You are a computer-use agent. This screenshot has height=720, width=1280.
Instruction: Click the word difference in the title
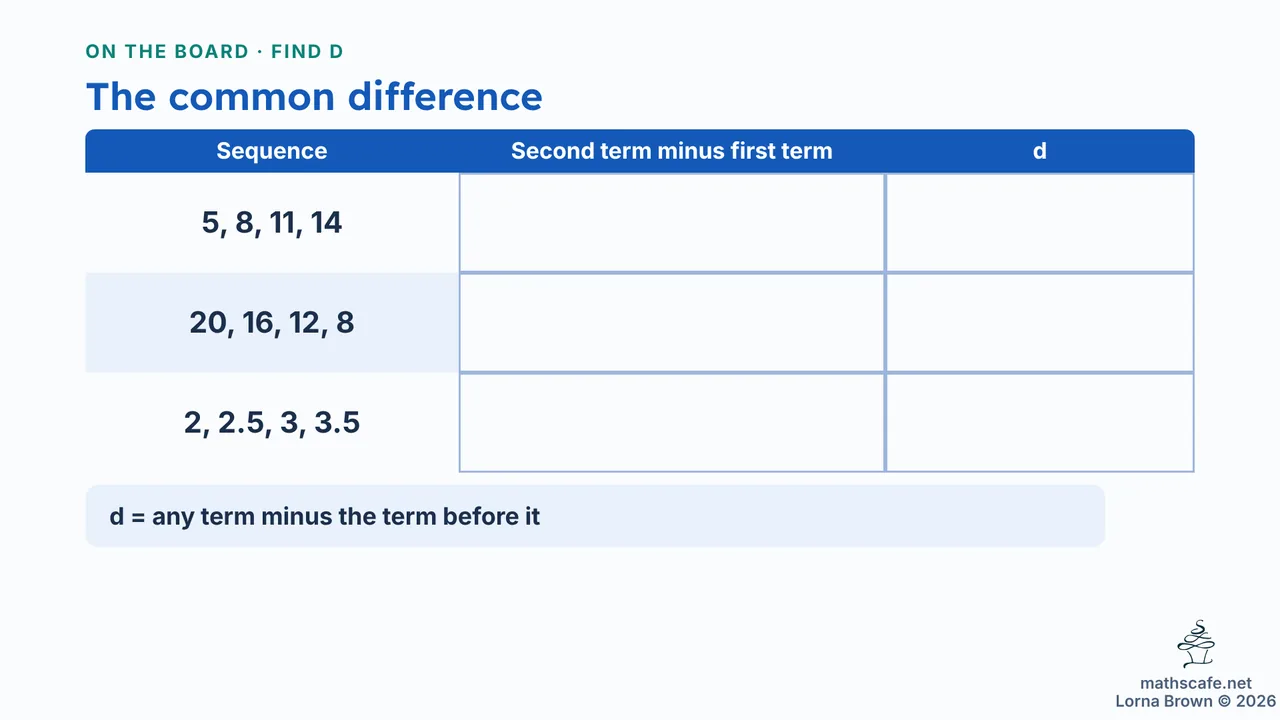click(445, 97)
